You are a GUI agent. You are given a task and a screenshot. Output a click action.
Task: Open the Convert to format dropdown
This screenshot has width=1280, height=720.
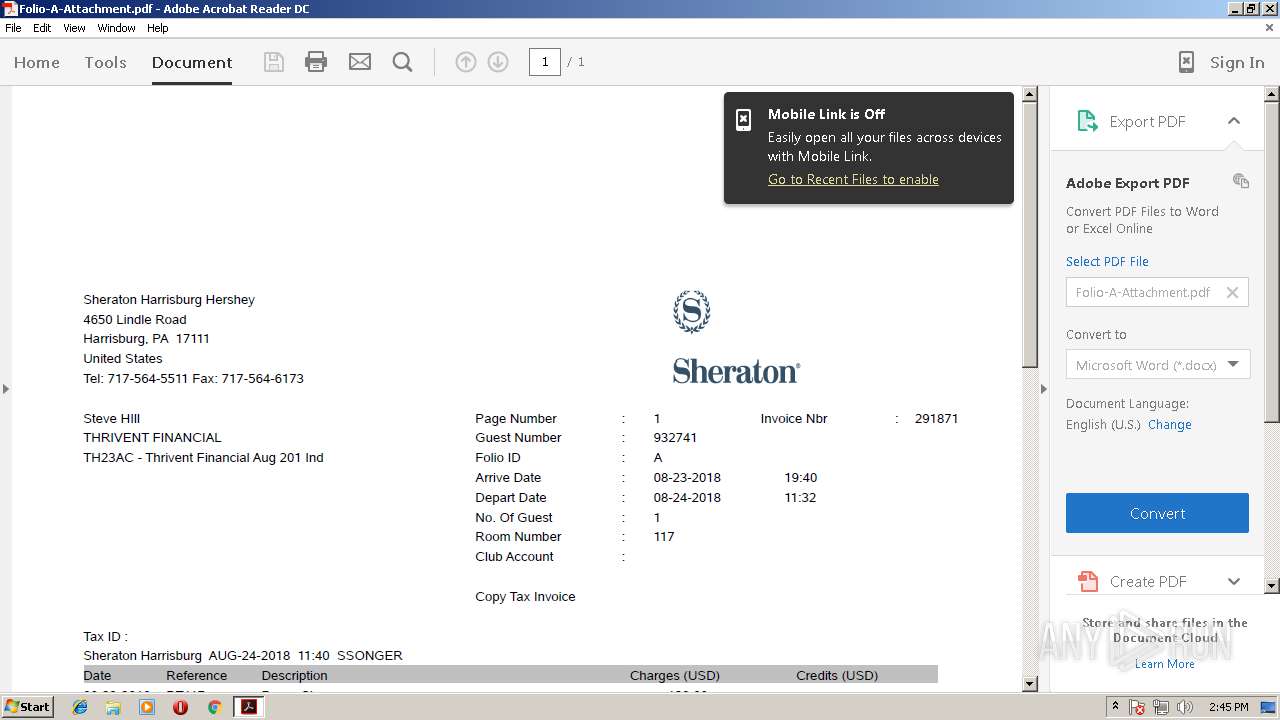[x=1158, y=364]
